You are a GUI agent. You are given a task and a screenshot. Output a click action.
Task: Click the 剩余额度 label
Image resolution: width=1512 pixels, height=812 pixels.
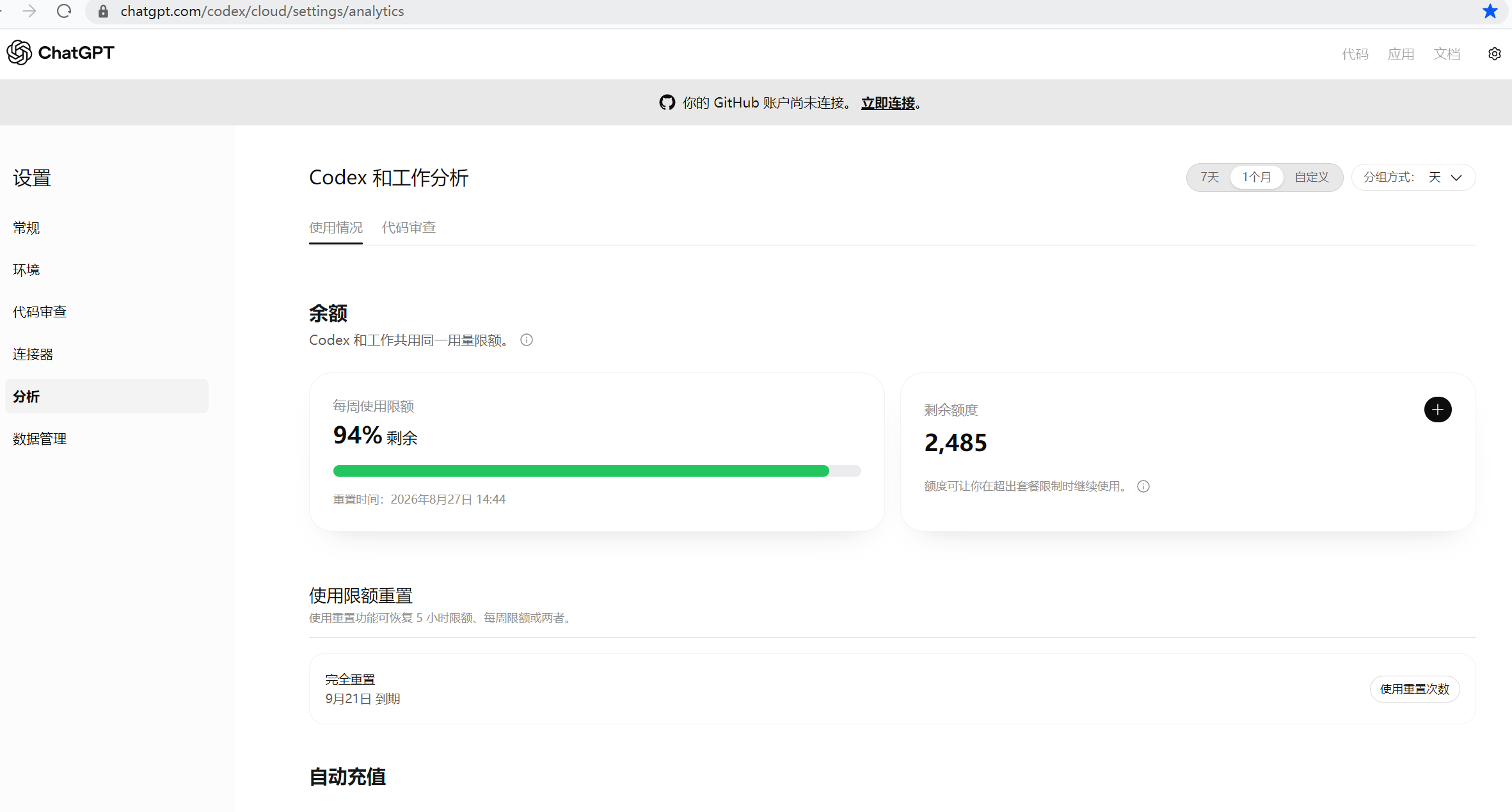tap(951, 410)
